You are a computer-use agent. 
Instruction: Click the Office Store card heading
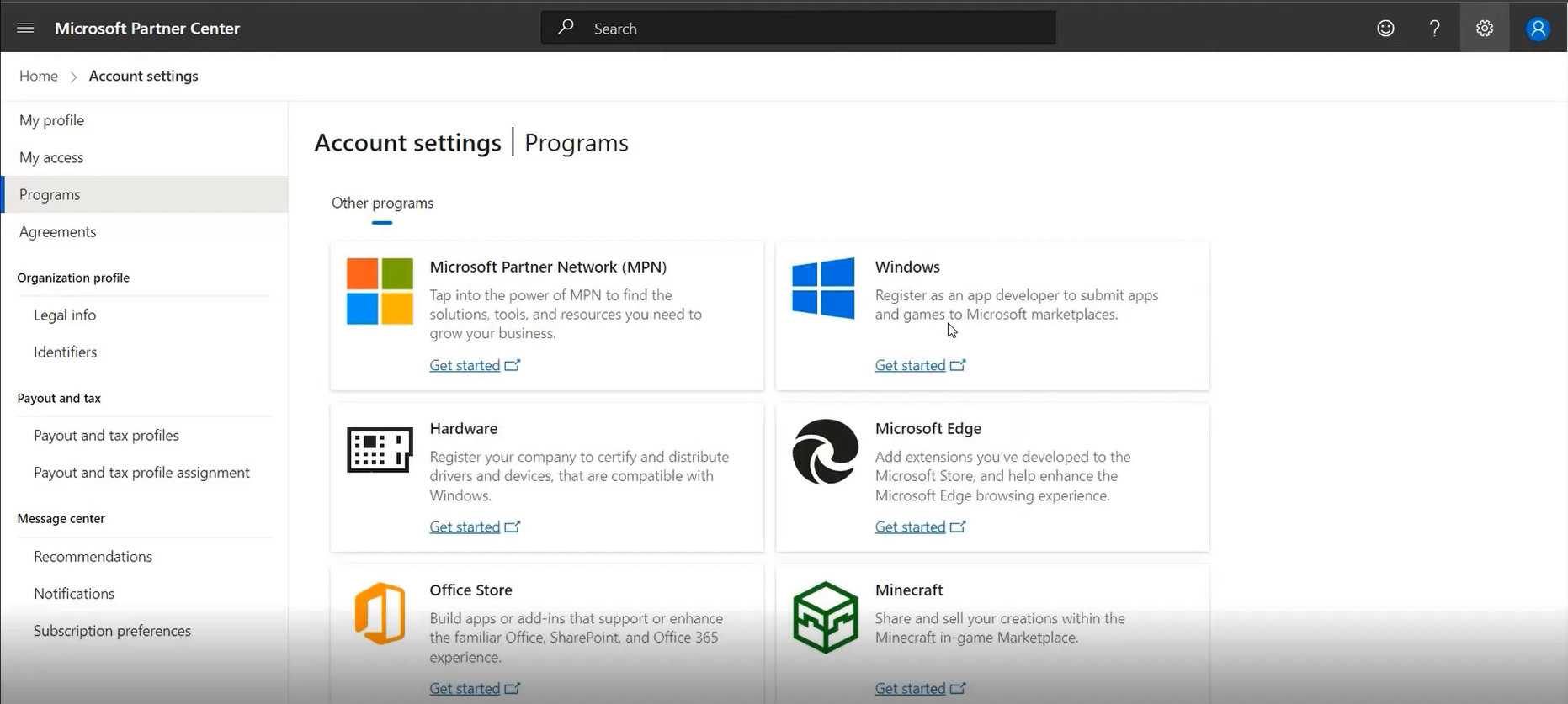tap(470, 590)
